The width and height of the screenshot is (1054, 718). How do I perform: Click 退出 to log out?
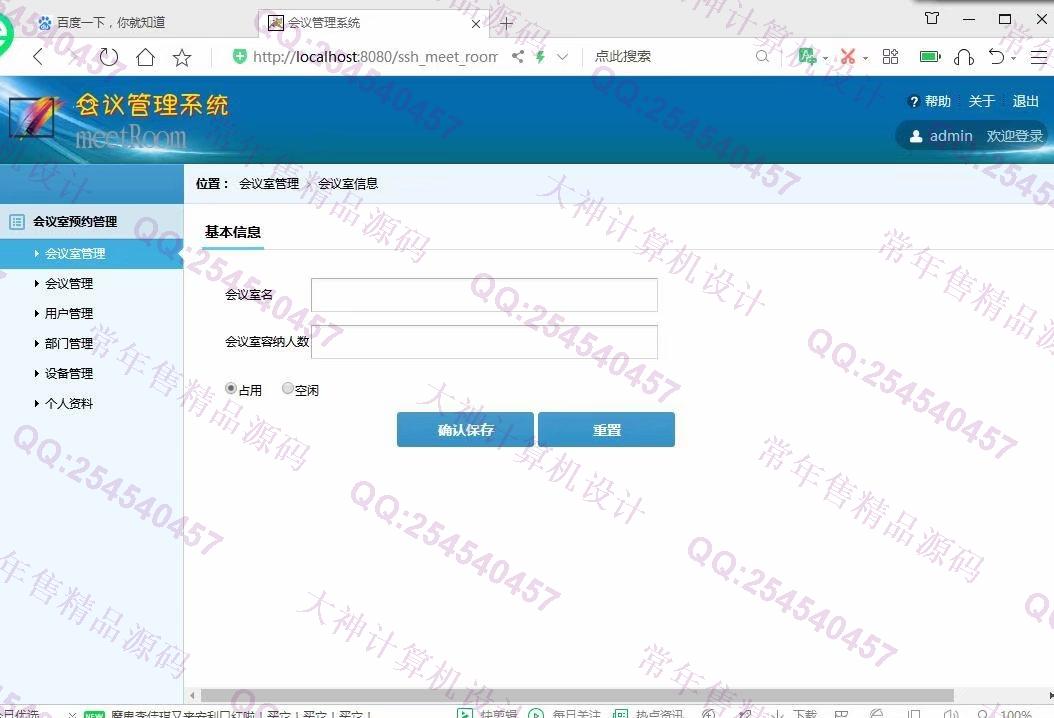point(1026,102)
